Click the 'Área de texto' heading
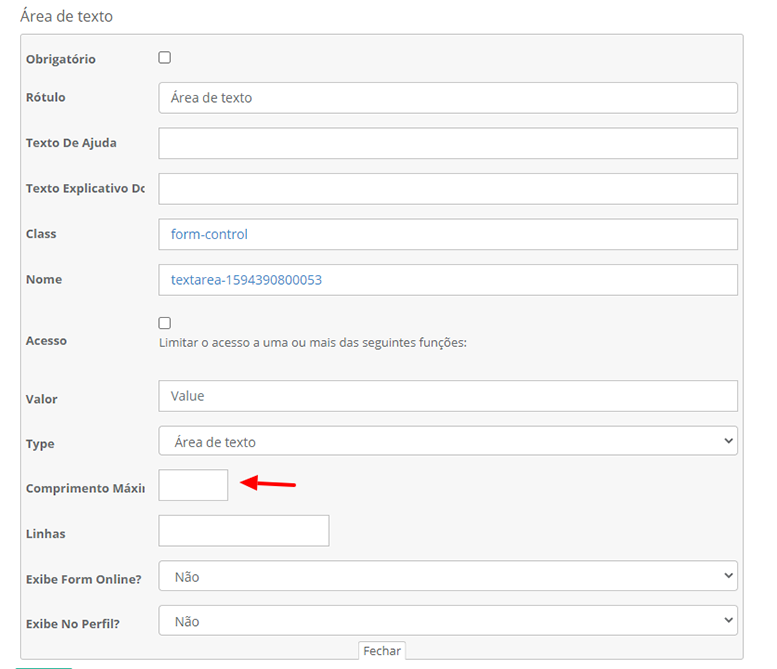 click(67, 16)
